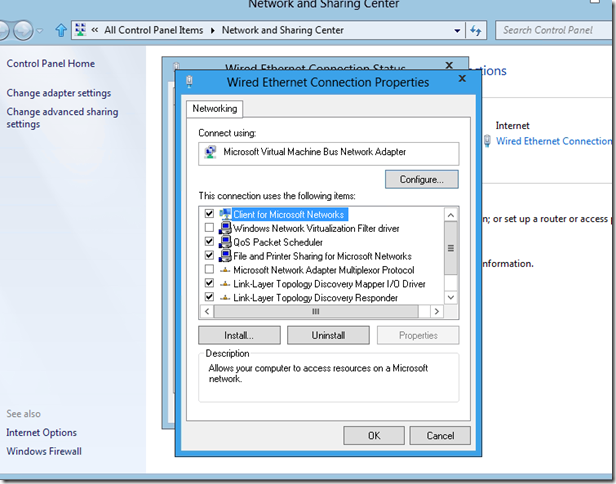Enable Windows Network Virtualization Filter driver checkbox

pyautogui.click(x=209, y=227)
